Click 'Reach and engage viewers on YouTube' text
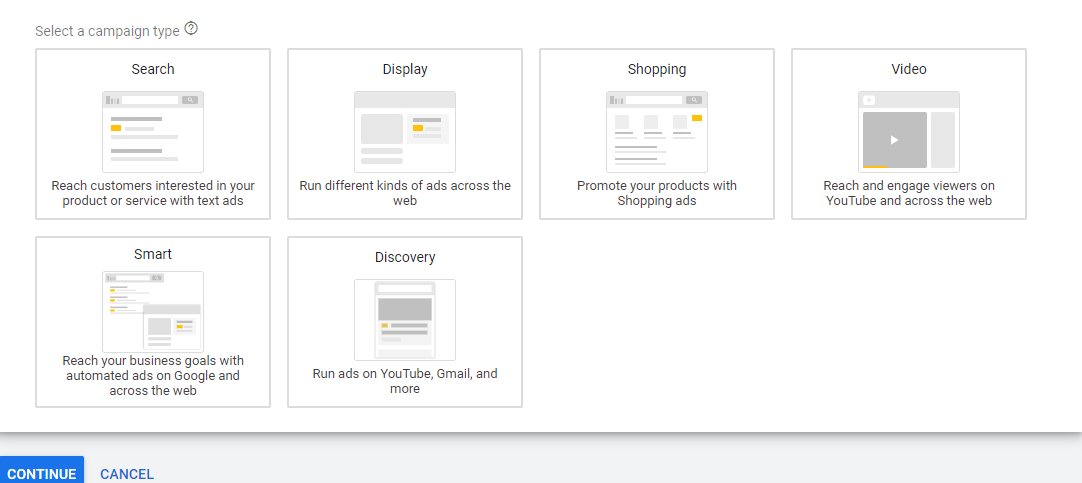The height and width of the screenshot is (483, 1082). [x=909, y=193]
